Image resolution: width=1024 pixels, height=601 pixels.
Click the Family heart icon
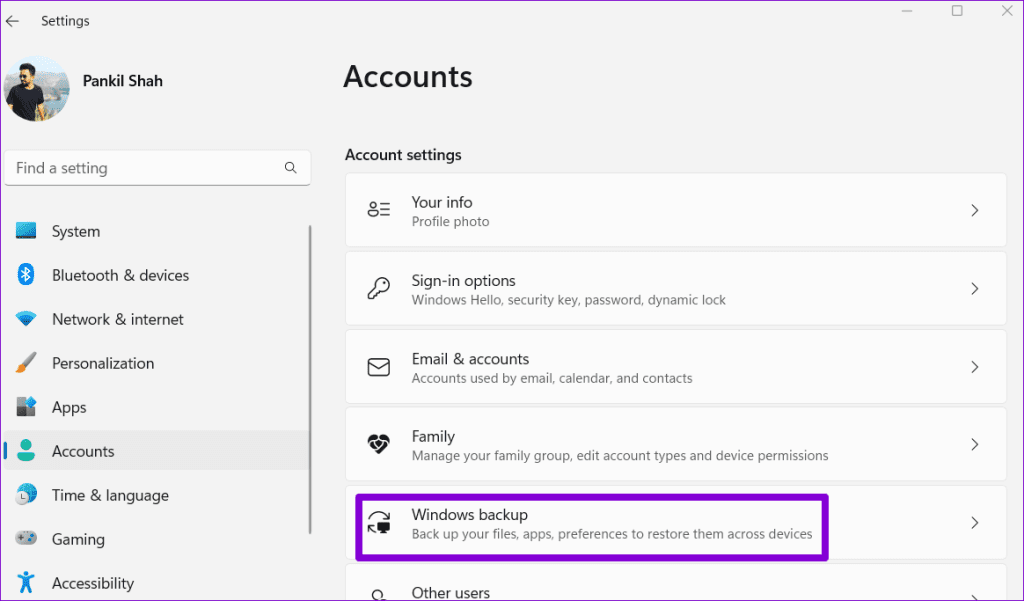(379, 444)
